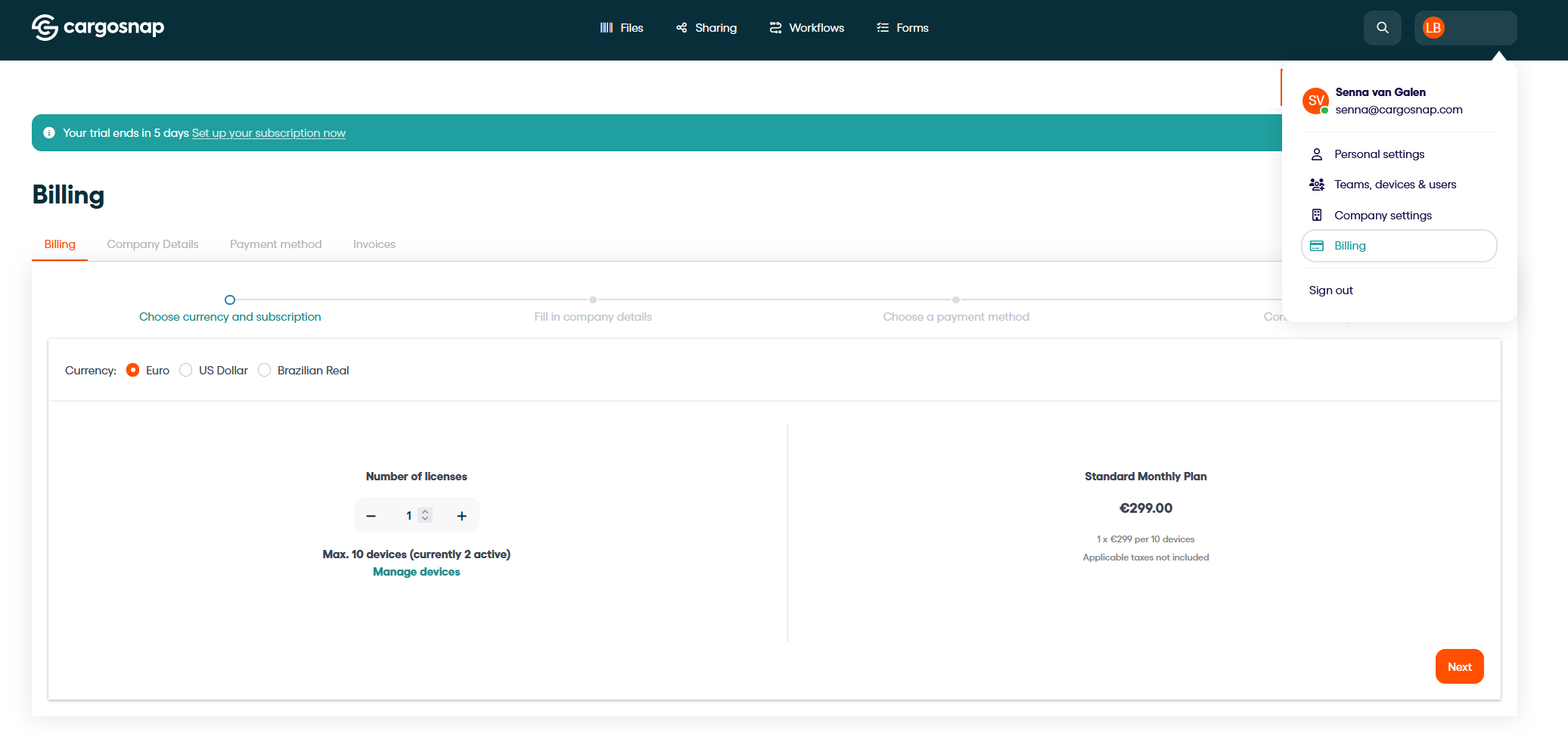The height and width of the screenshot is (742, 1568).
Task: Follow the Manage devices link
Action: pos(416,572)
